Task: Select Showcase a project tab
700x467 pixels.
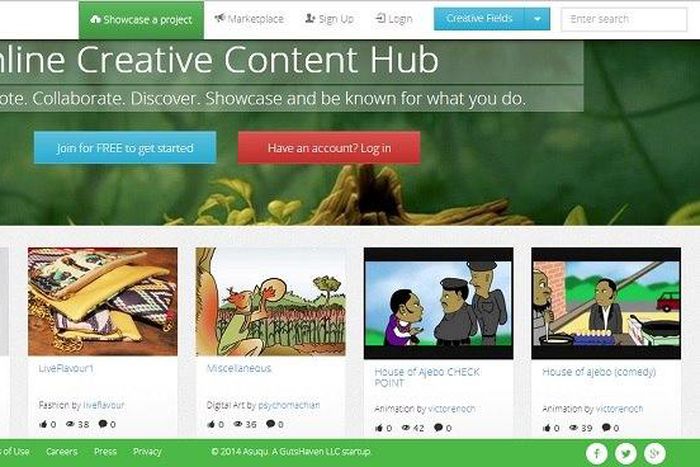Action: 142,20
